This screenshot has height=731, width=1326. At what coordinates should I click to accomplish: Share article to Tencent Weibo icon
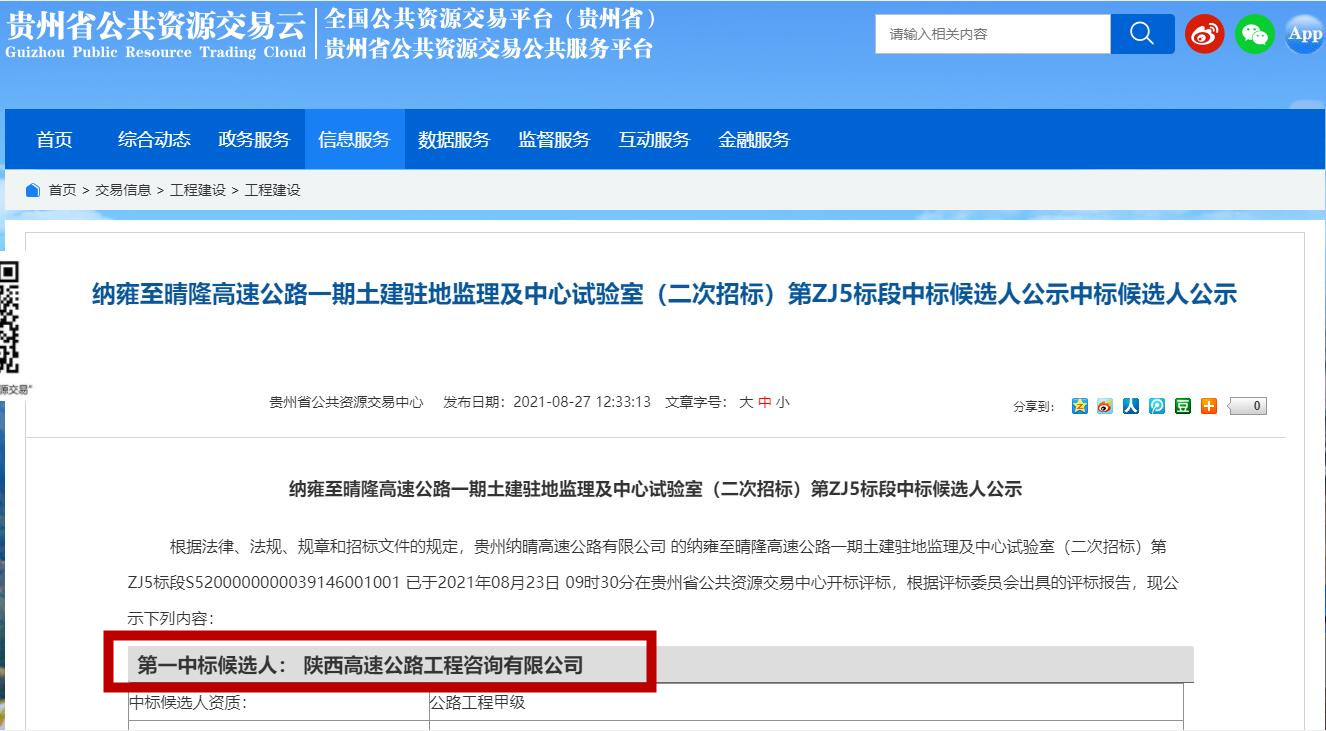[1157, 406]
